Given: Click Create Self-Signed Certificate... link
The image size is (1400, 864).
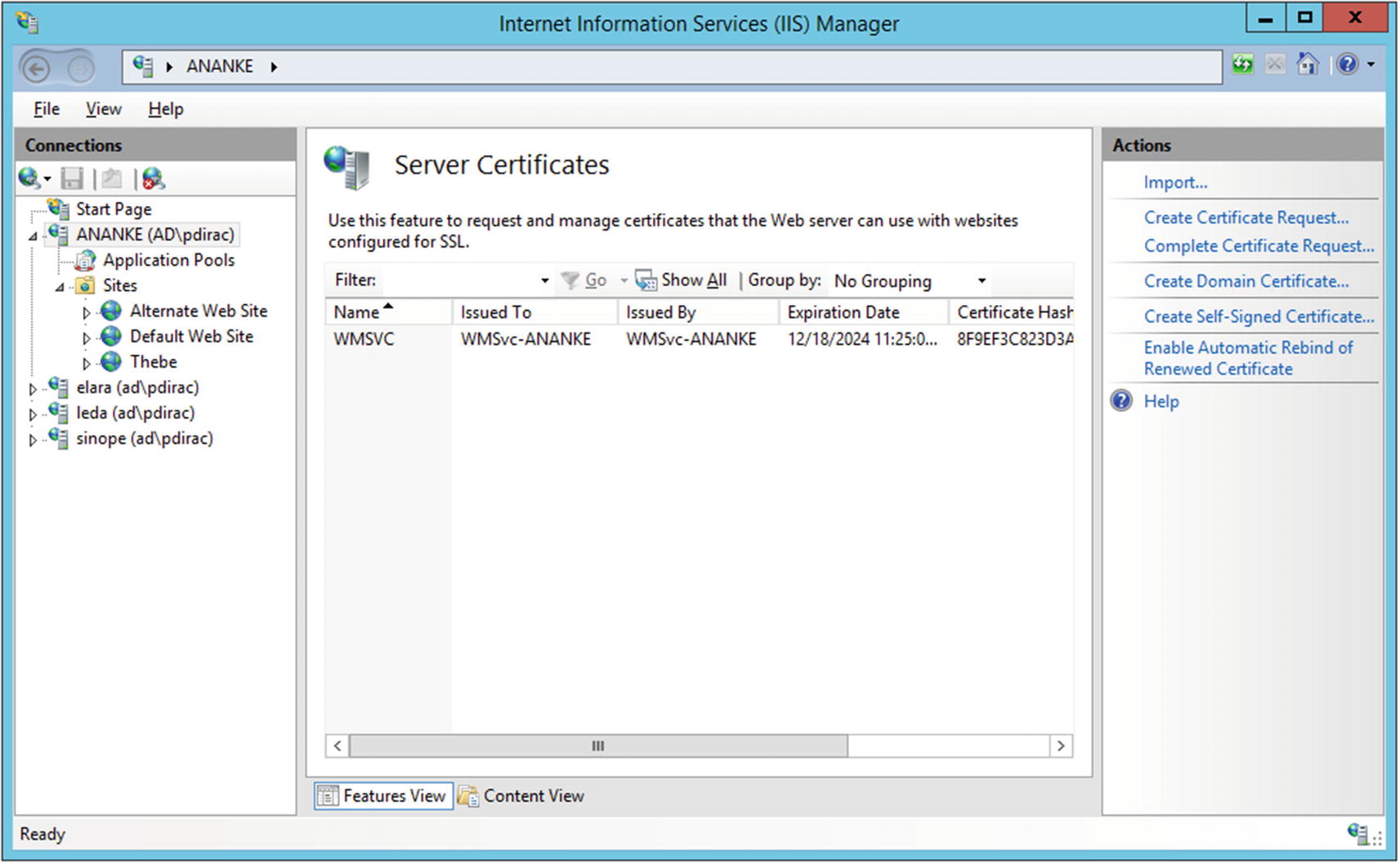Looking at the screenshot, I should (1259, 316).
